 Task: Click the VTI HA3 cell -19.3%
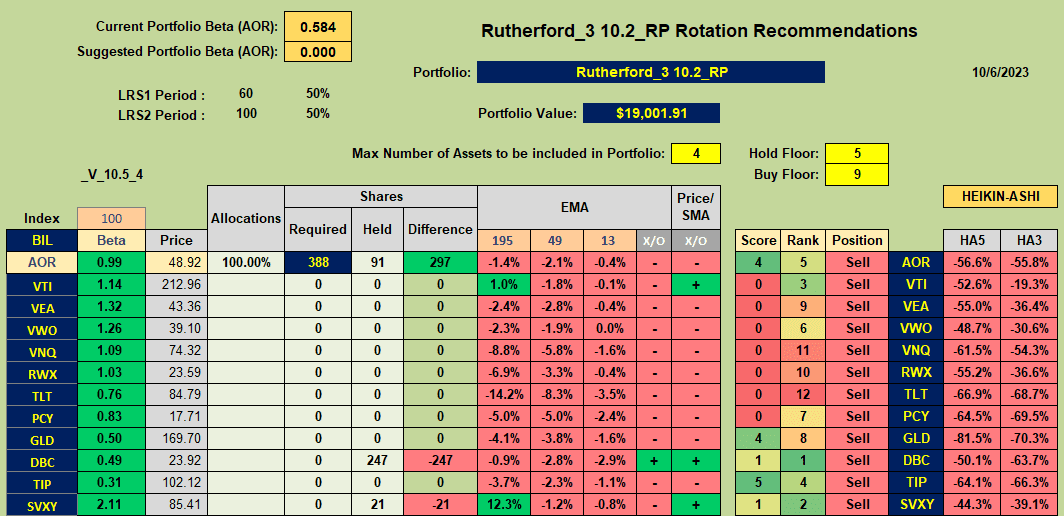(1029, 284)
